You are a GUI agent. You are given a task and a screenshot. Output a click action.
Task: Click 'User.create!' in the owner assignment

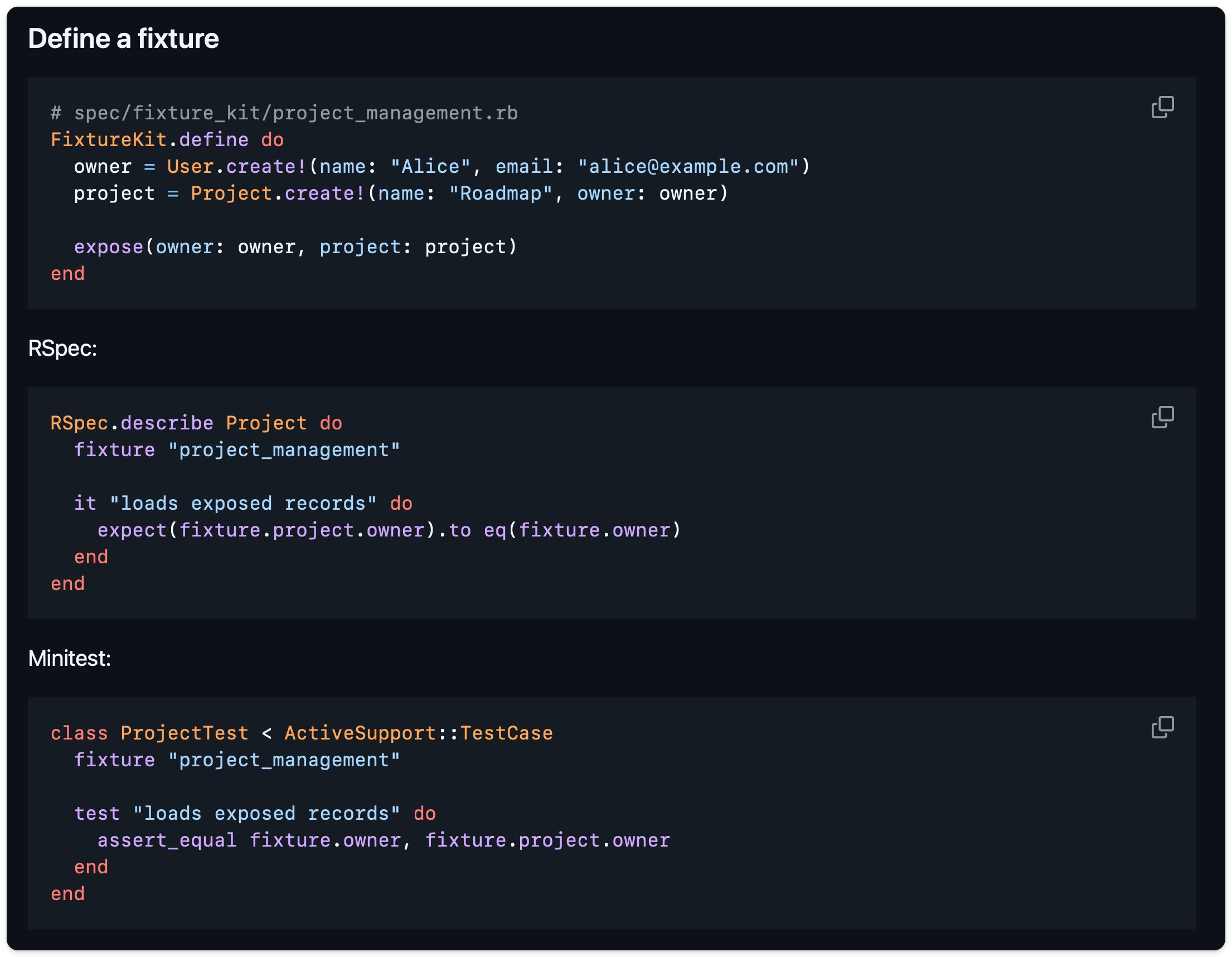coord(237,166)
